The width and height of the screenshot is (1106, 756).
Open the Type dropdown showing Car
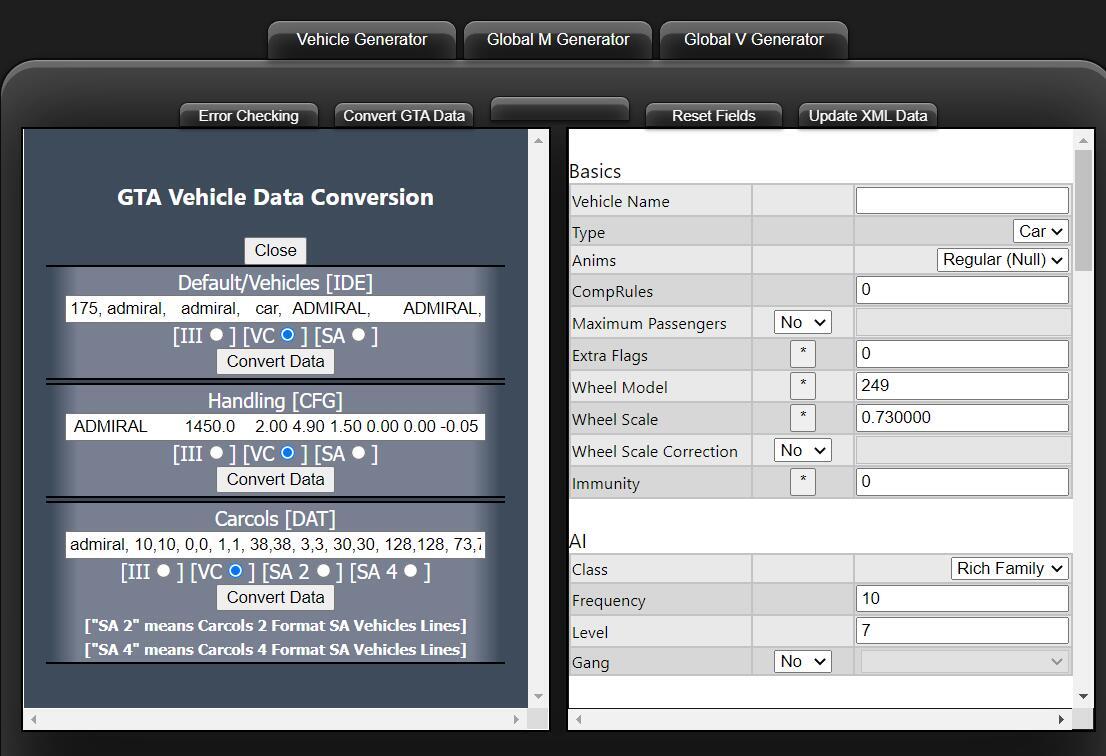click(x=1040, y=231)
